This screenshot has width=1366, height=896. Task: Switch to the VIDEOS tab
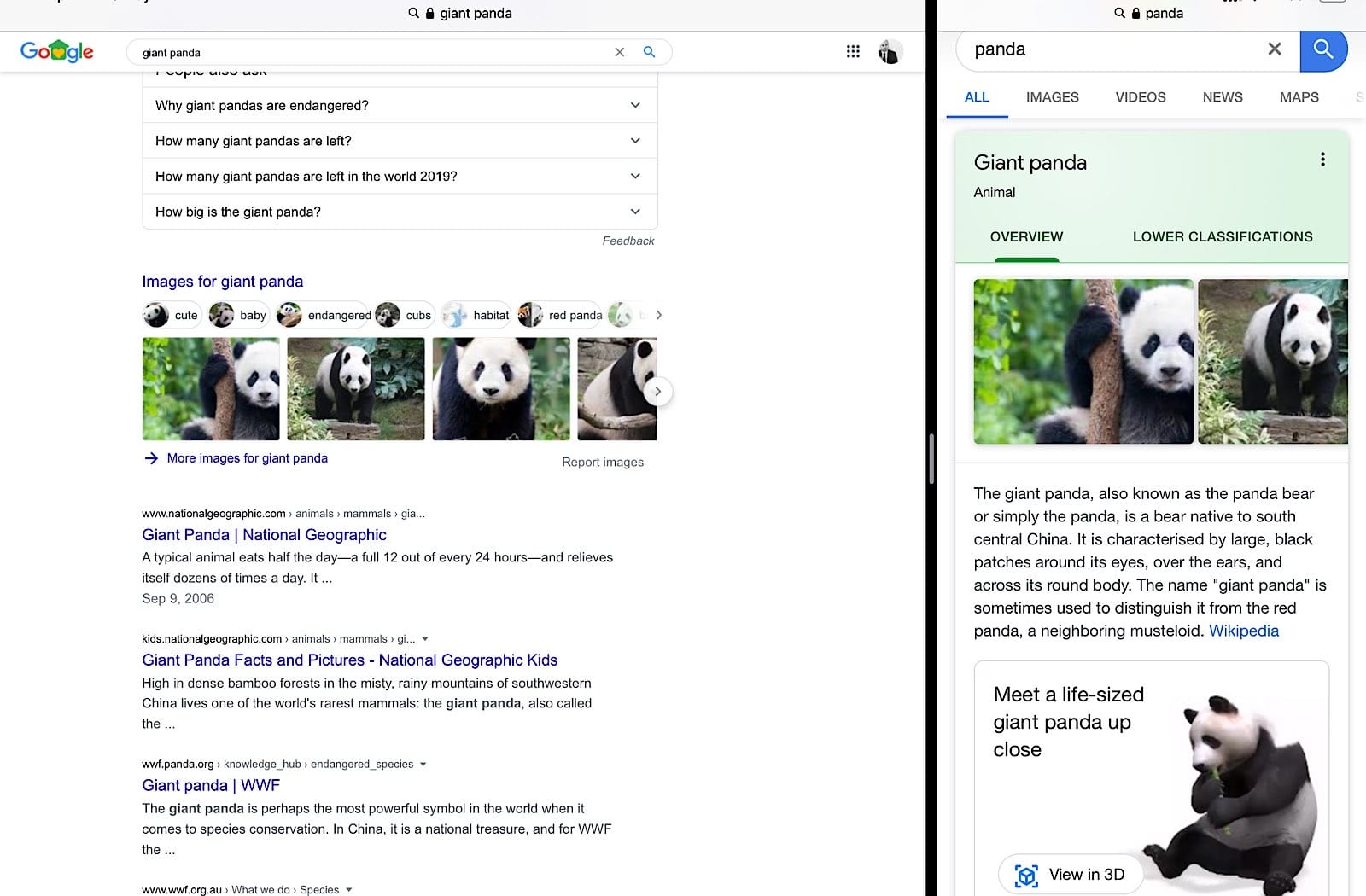click(x=1140, y=97)
